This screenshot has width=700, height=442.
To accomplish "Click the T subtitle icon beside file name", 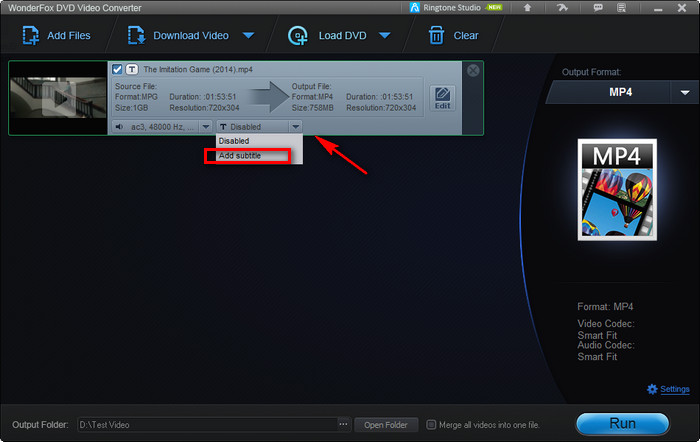I will tap(132, 69).
